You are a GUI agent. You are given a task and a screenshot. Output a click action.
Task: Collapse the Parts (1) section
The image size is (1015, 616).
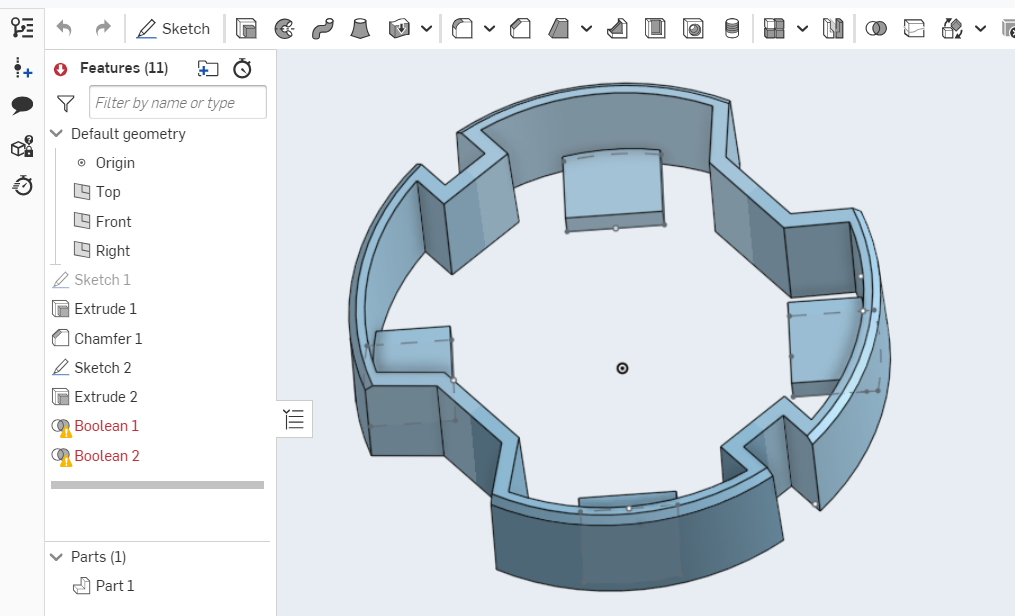(x=57, y=557)
